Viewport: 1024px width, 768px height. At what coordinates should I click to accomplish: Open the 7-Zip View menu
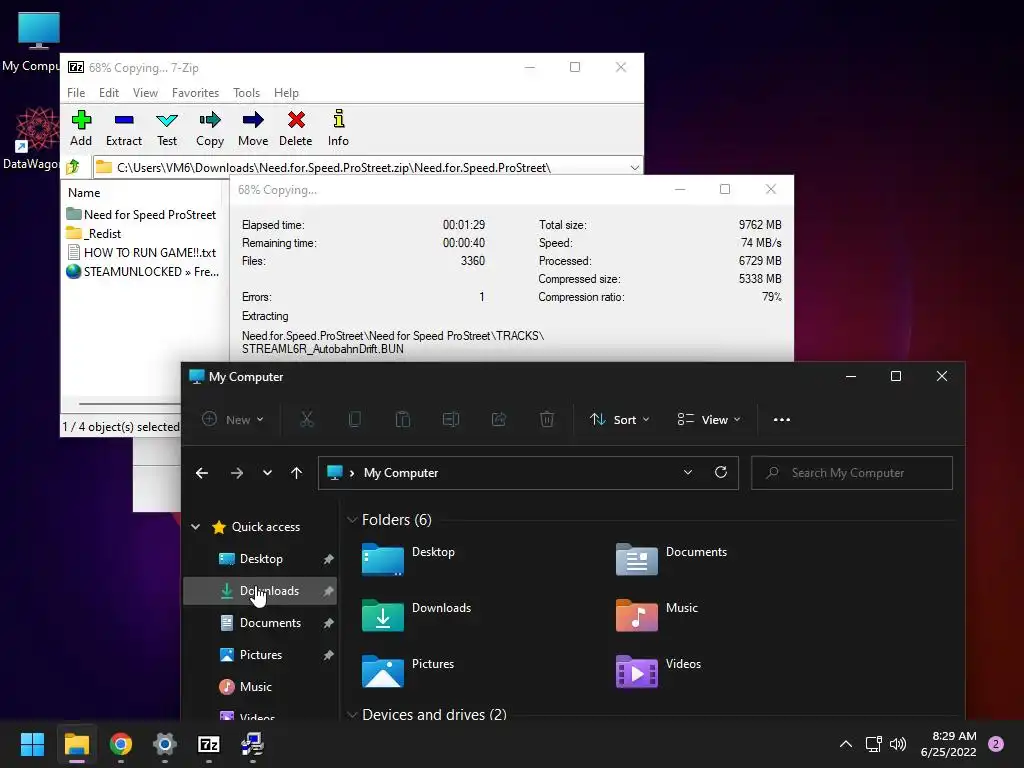tap(145, 93)
